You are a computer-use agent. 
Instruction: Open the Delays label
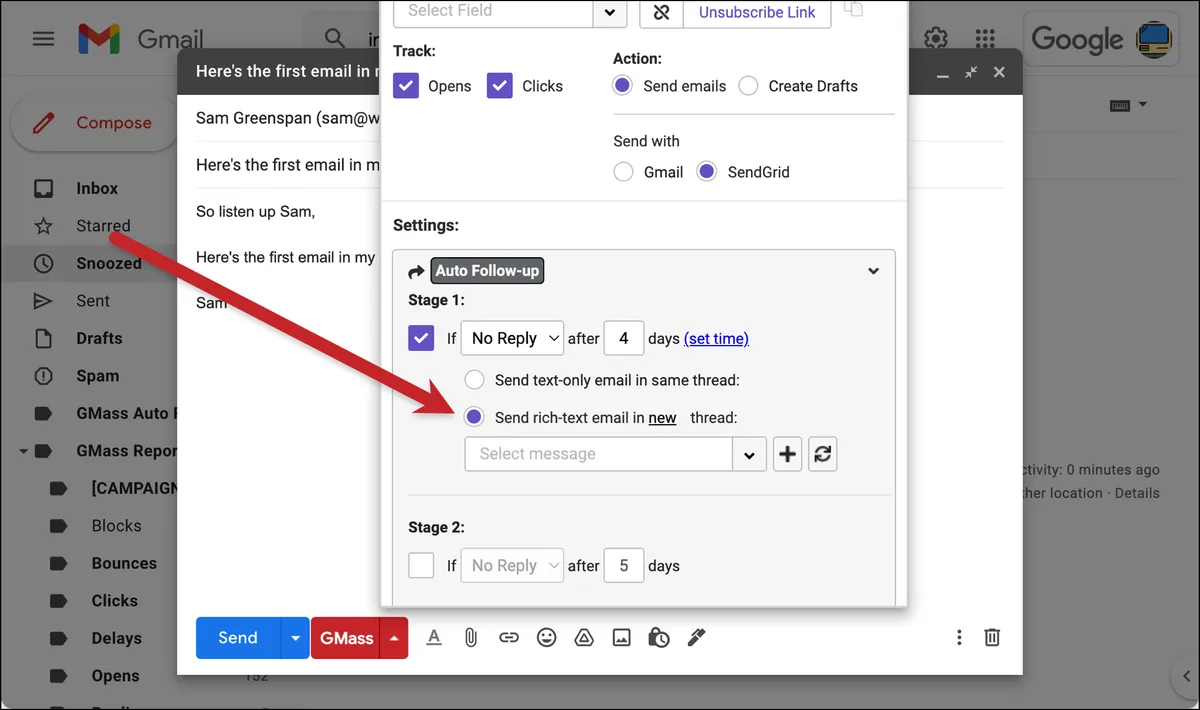[x=116, y=638]
